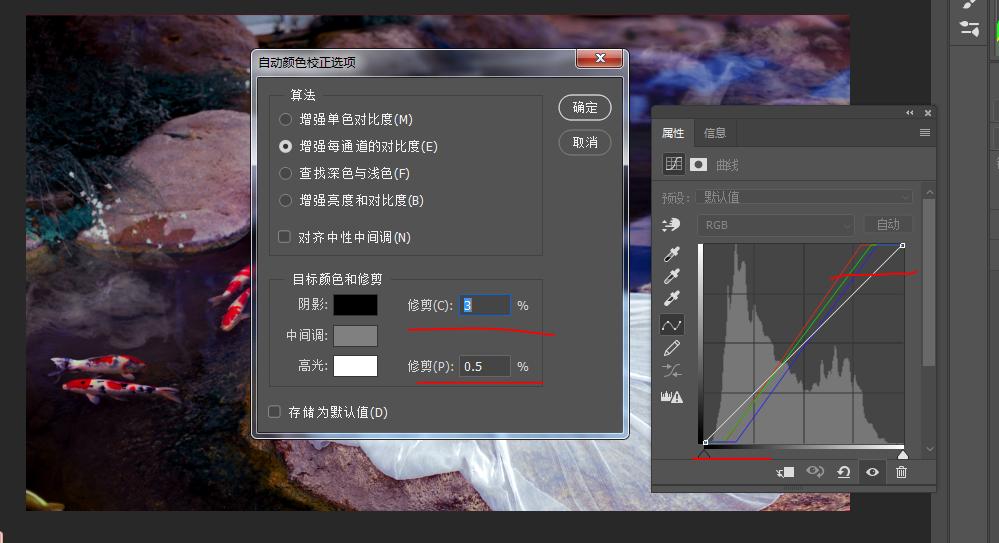The height and width of the screenshot is (543, 999).
Task: Click the clip to layer icon
Action: (785, 472)
